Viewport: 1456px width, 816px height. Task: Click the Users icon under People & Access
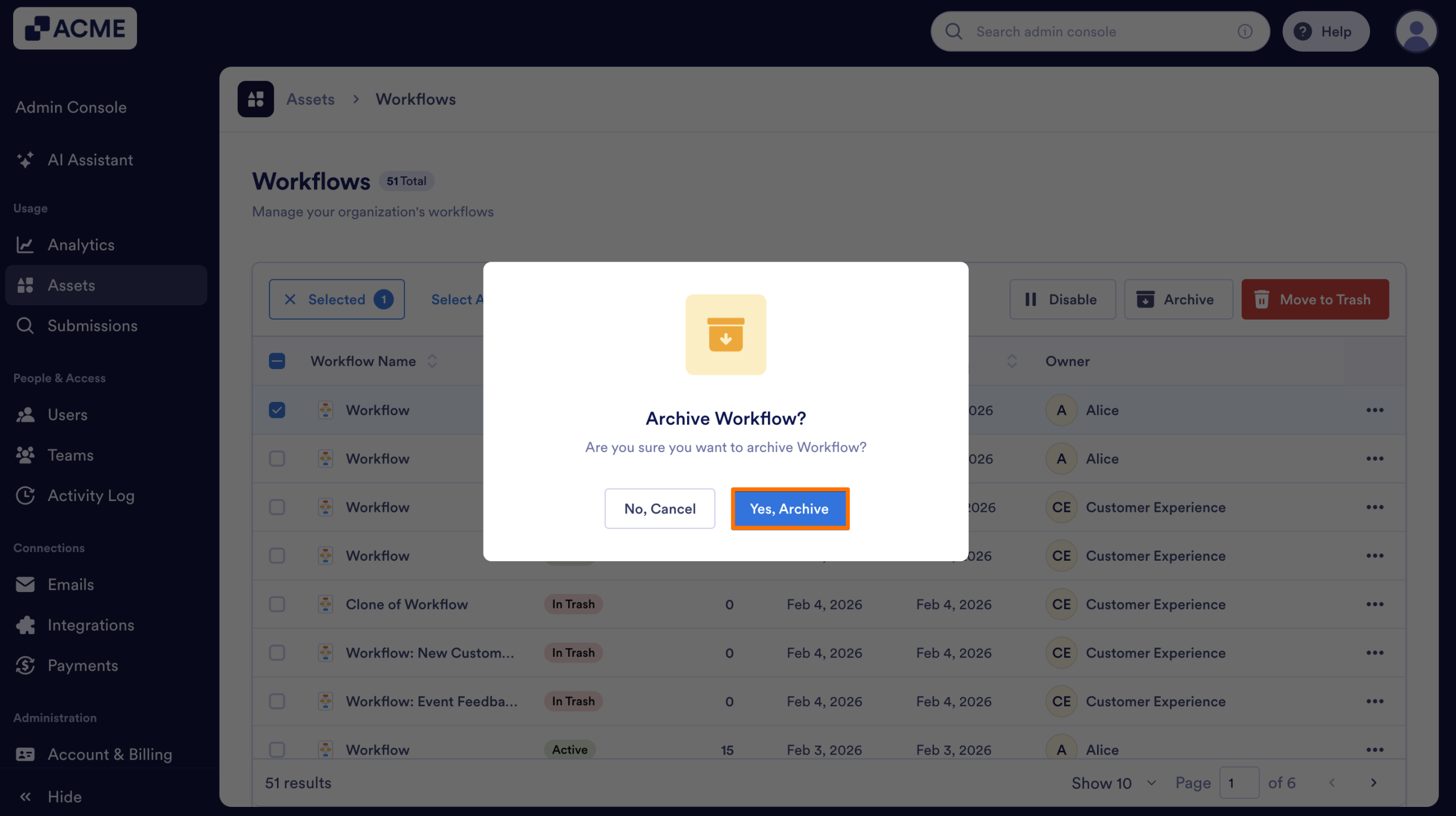[26, 414]
